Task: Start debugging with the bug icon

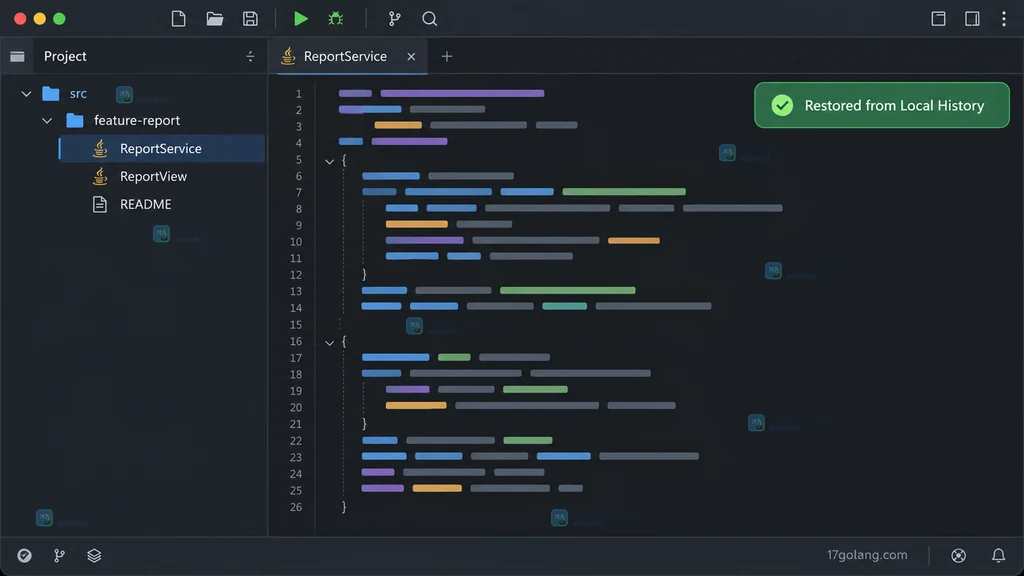Action: [336, 19]
